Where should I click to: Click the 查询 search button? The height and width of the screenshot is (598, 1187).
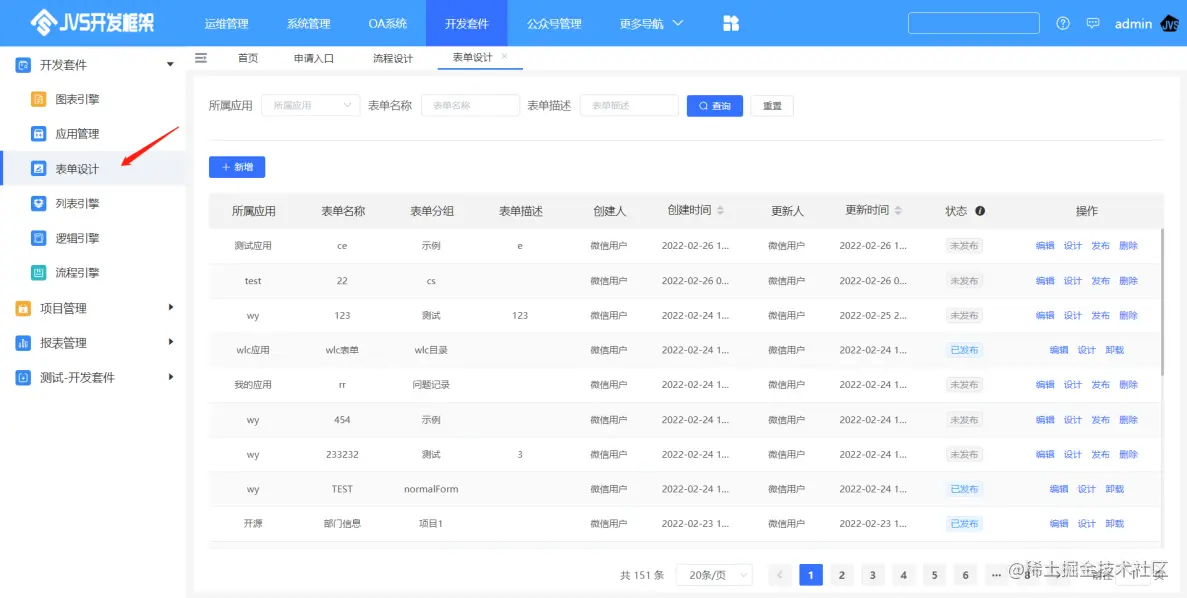(x=715, y=106)
